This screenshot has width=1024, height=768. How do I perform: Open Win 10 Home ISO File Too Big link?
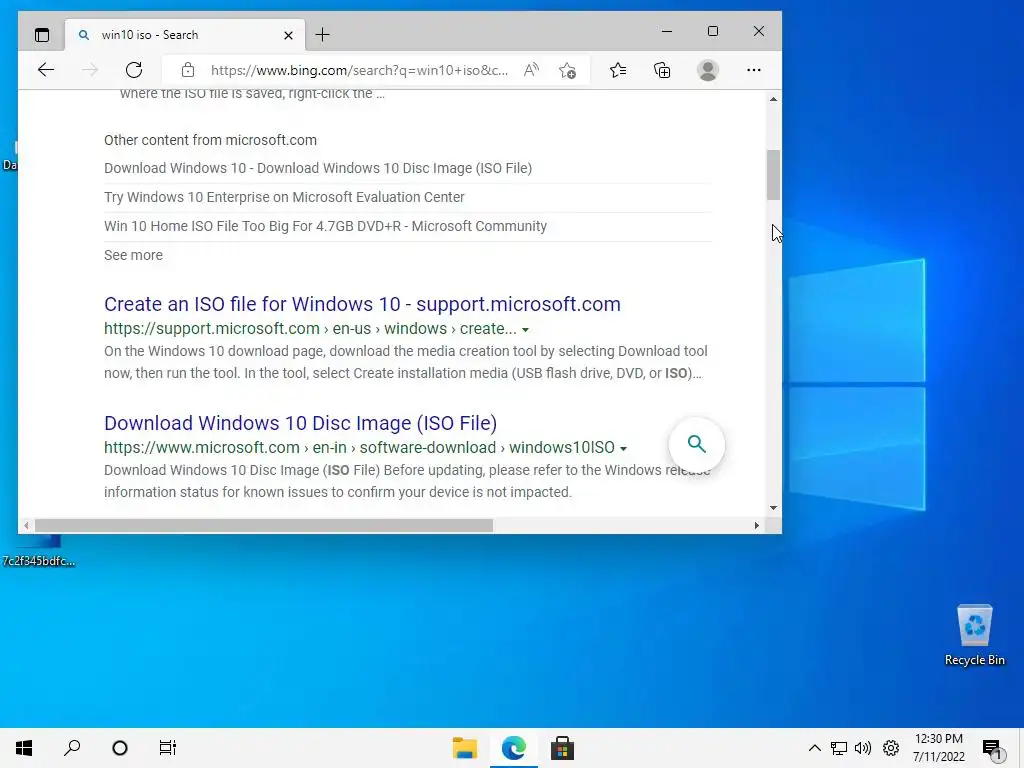point(325,226)
